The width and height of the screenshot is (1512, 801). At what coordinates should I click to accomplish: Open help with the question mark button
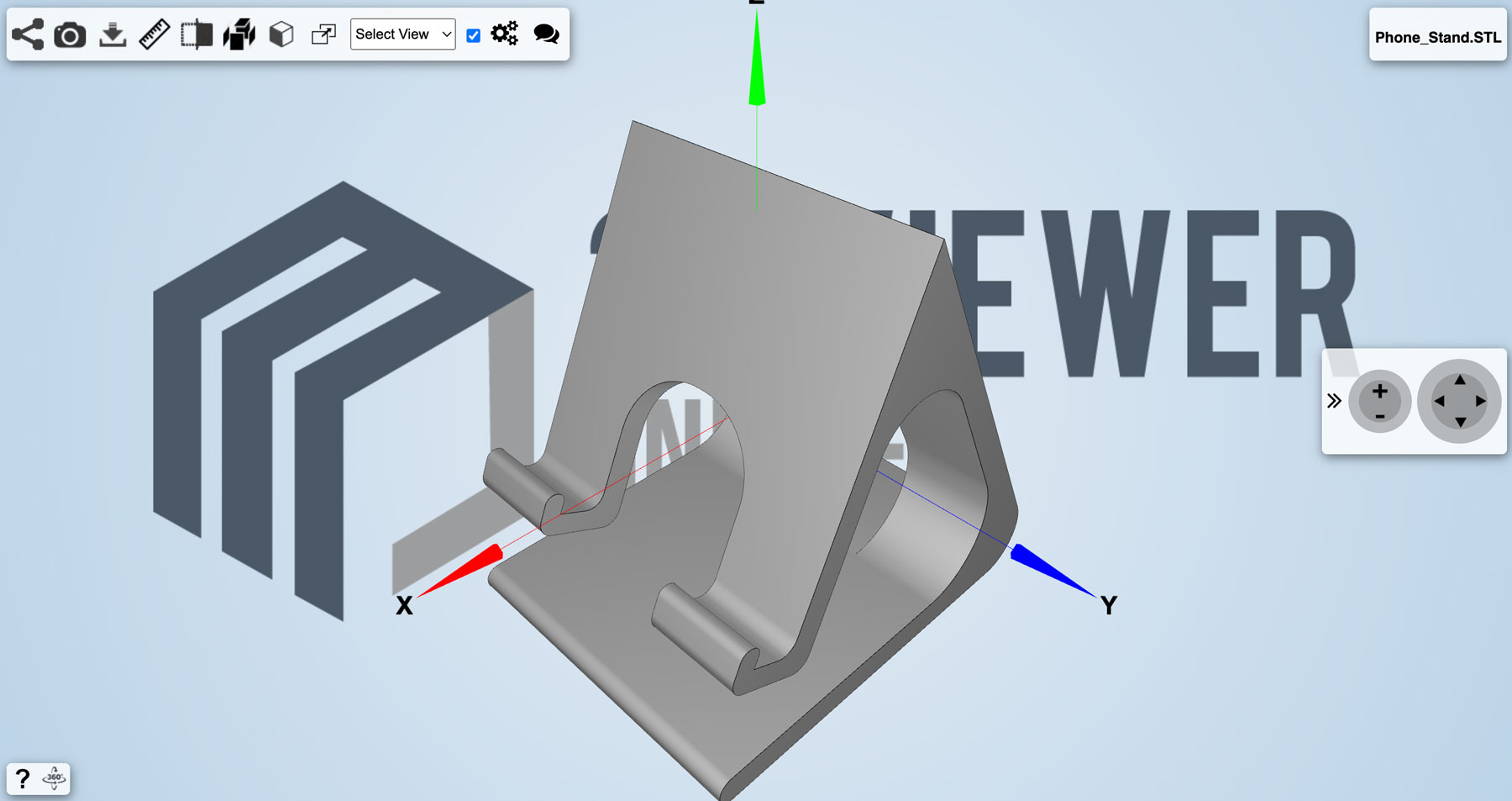pos(23,778)
